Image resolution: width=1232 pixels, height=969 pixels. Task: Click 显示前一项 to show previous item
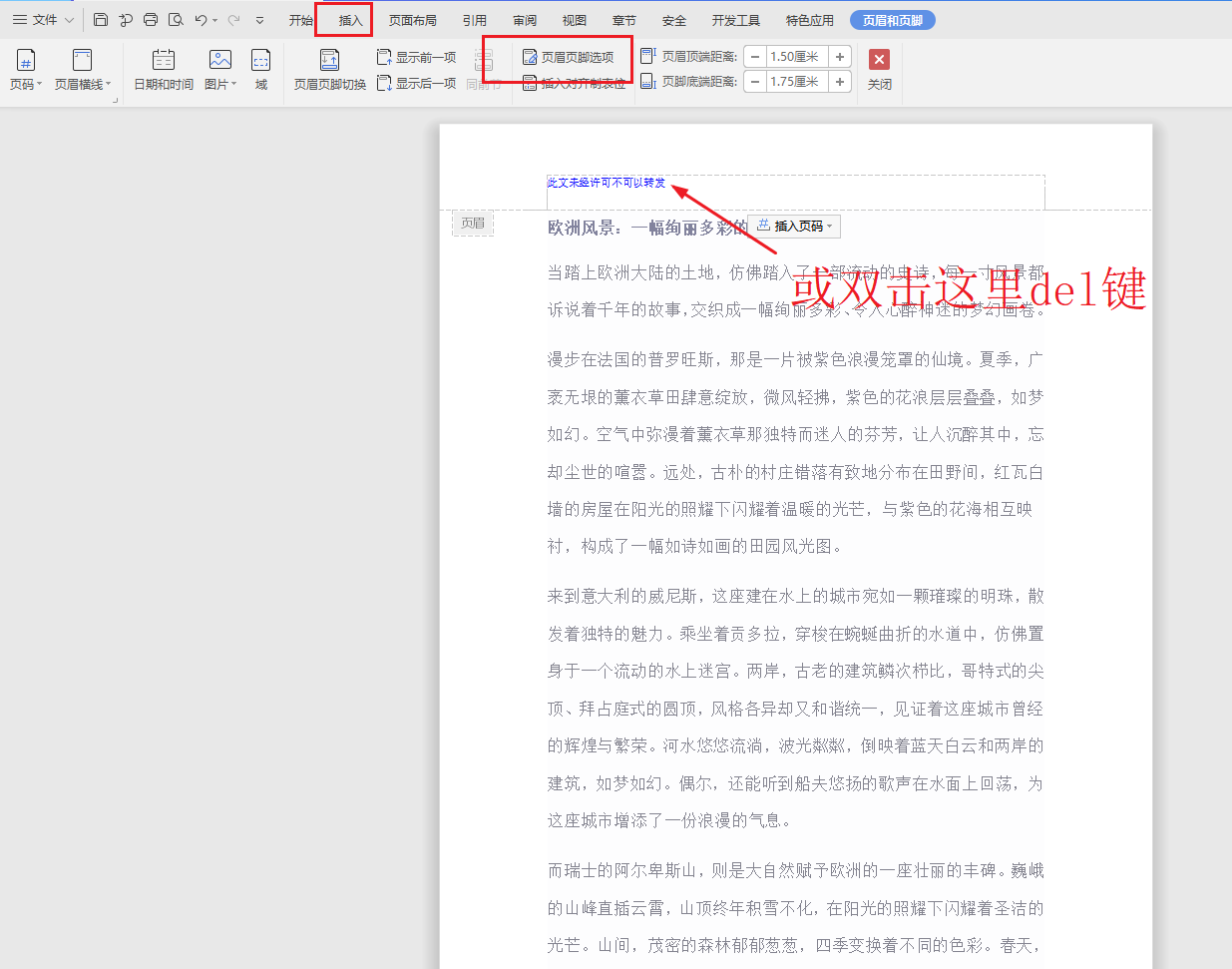pos(417,58)
